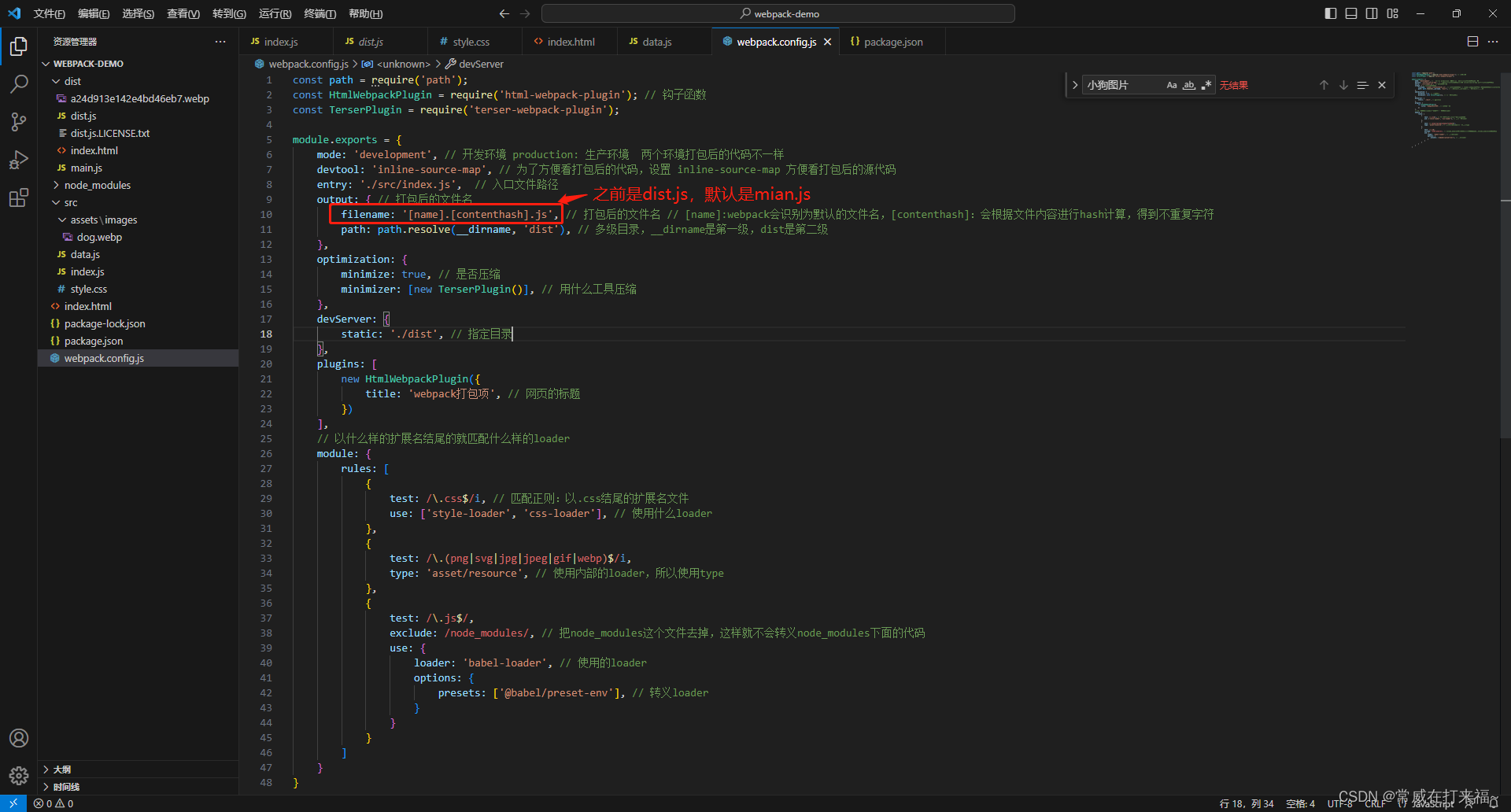Screen dimensions: 1511x812
Task: Expand the replace field chevron
Action: (x=1075, y=85)
